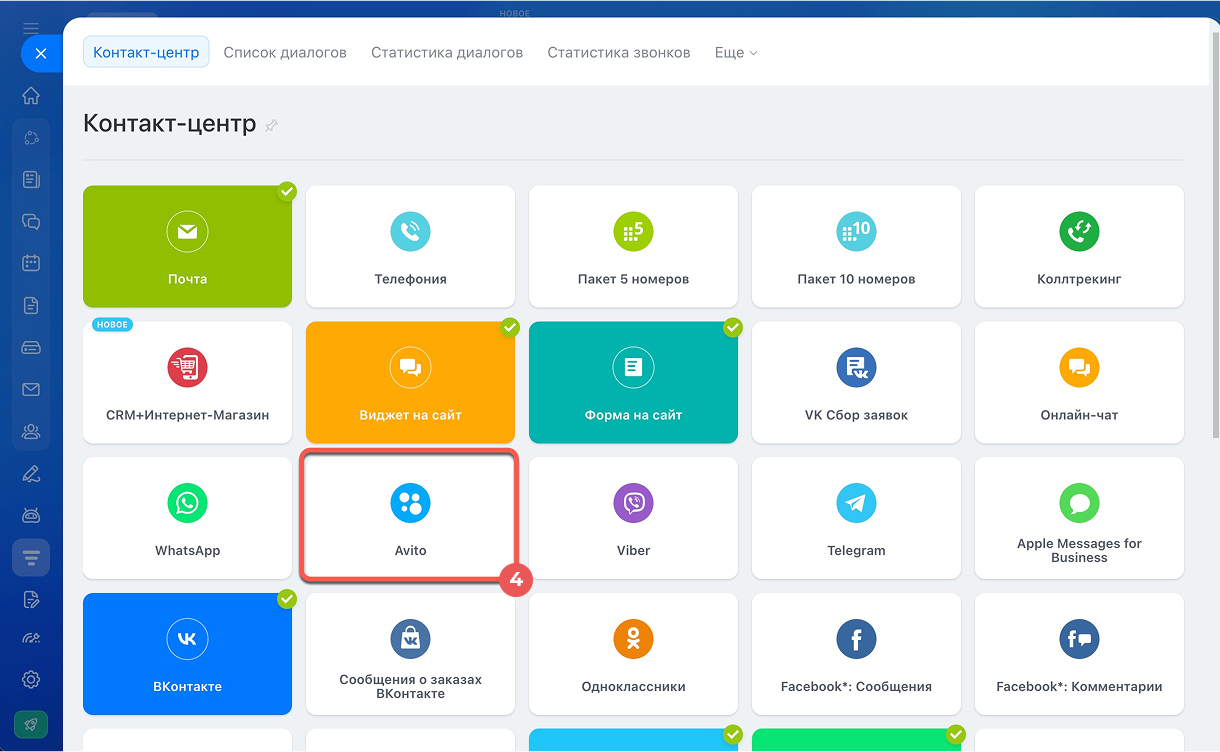Open the ВКонтакте channel tile
The image size is (1220, 752).
click(x=187, y=654)
